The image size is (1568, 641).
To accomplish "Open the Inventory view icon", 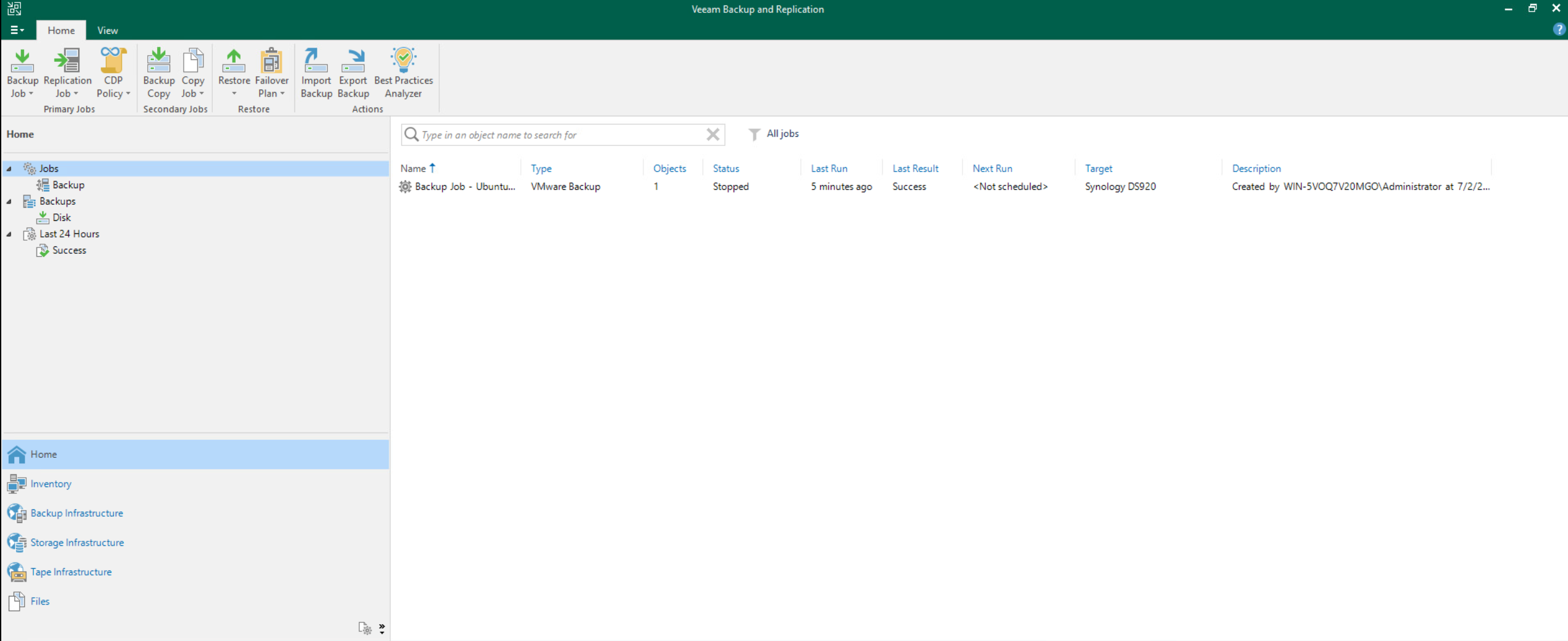I will [x=17, y=484].
